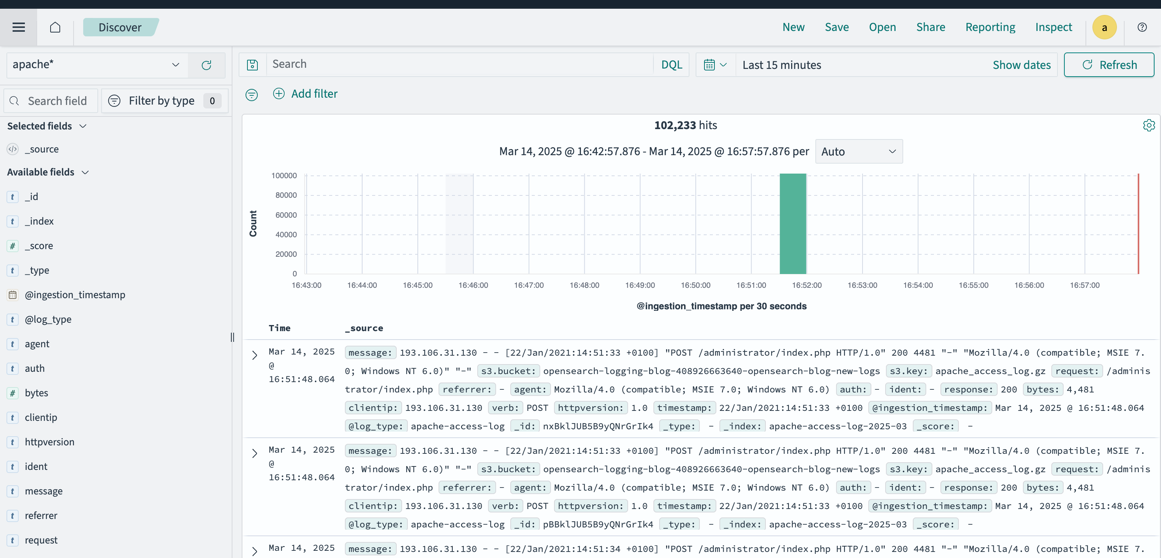Expand the first document row at 16:51:48.064
The height and width of the screenshot is (558, 1161).
tap(254, 355)
